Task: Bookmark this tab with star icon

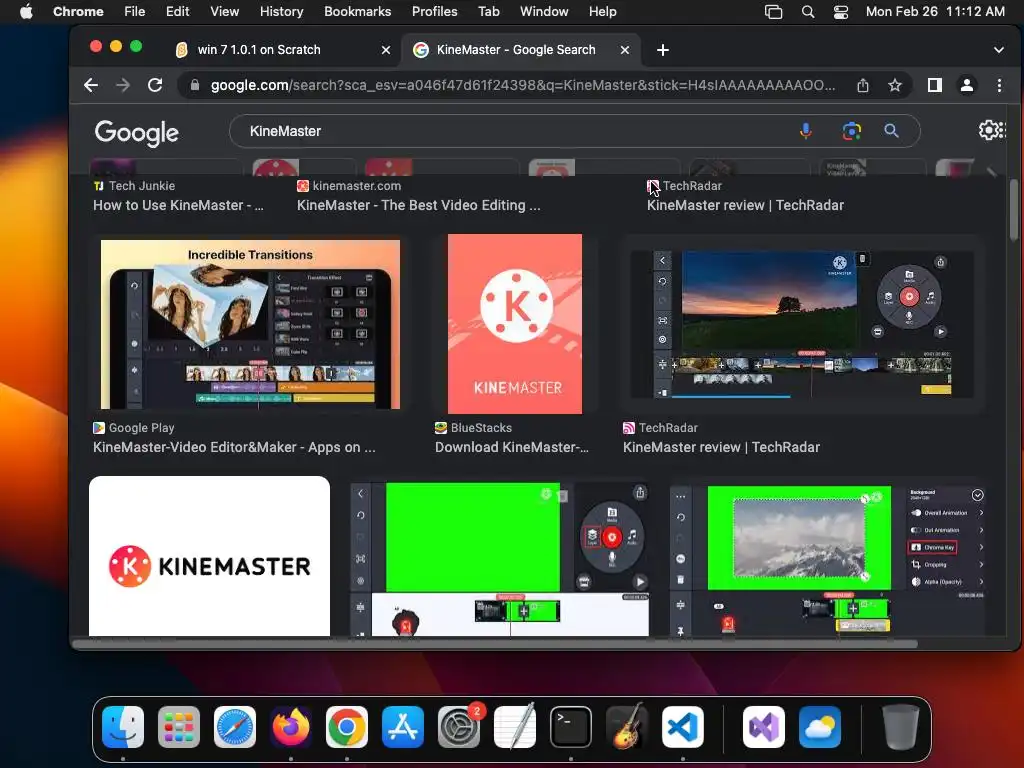Action: click(895, 86)
